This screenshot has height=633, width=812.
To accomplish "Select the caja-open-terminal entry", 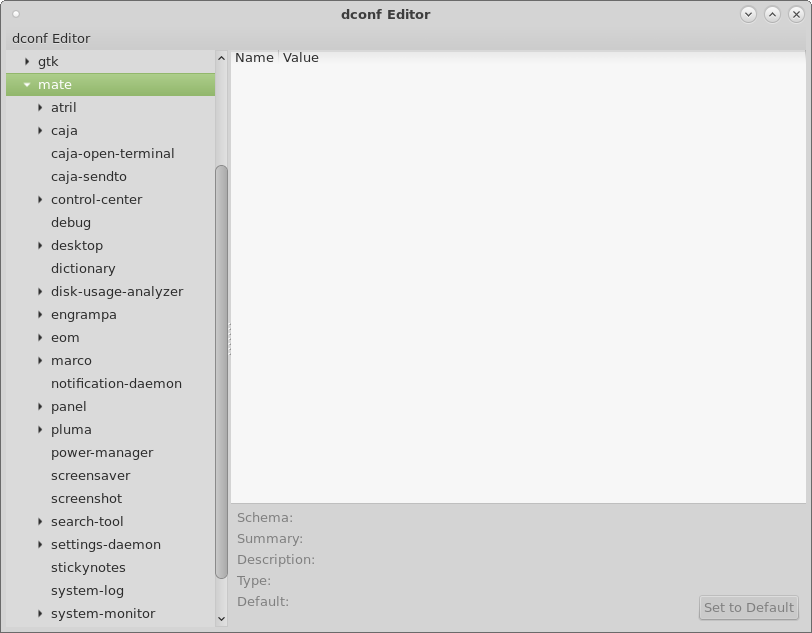I will pyautogui.click(x=112, y=154).
